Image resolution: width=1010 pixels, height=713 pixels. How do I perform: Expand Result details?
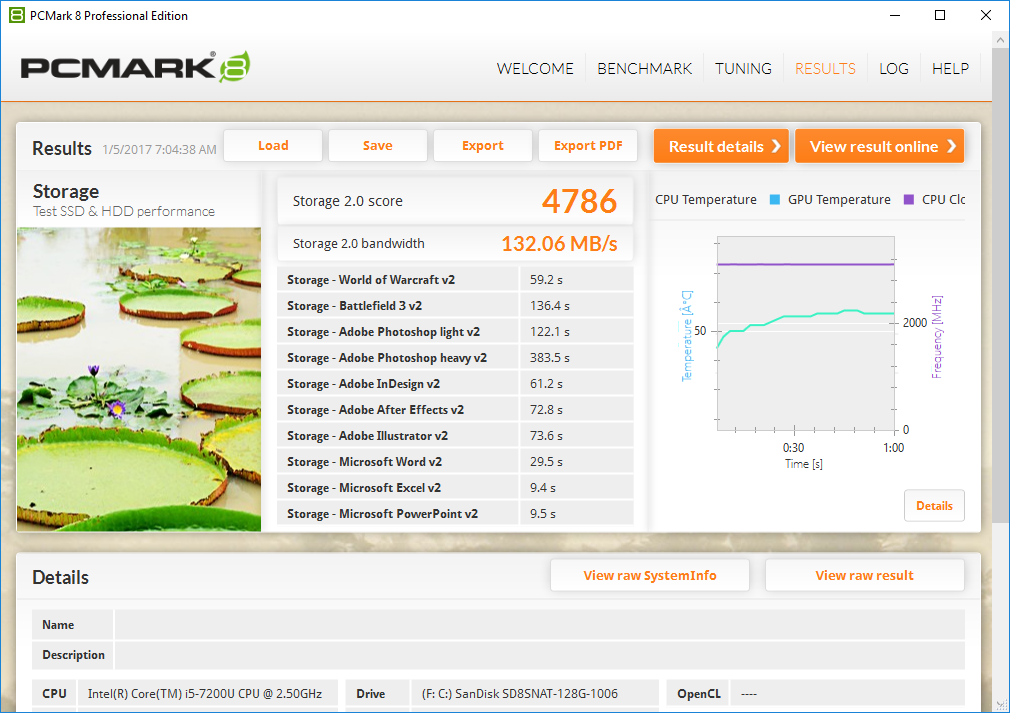[721, 146]
